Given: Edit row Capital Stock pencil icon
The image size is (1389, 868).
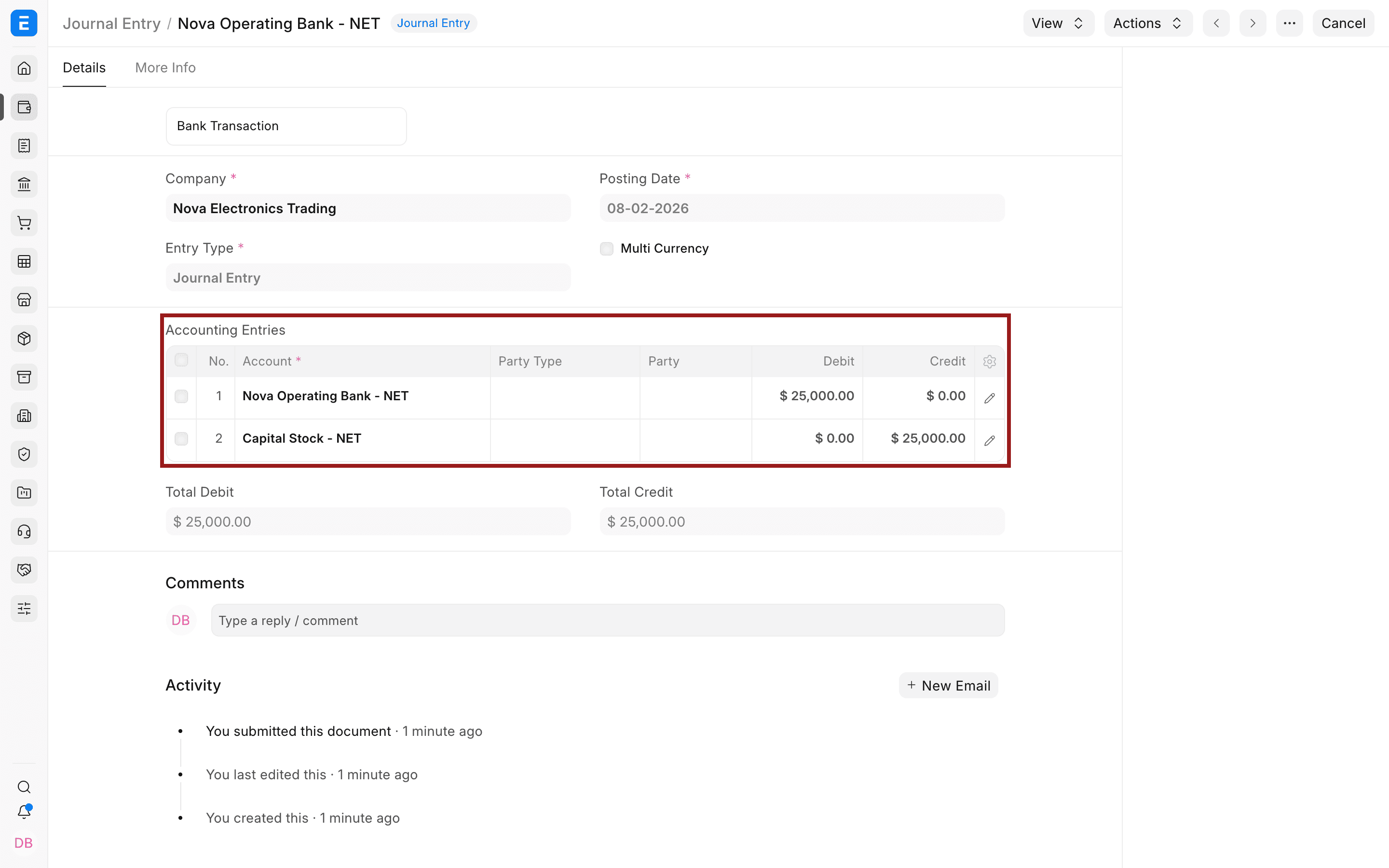Looking at the screenshot, I should (x=990, y=440).
